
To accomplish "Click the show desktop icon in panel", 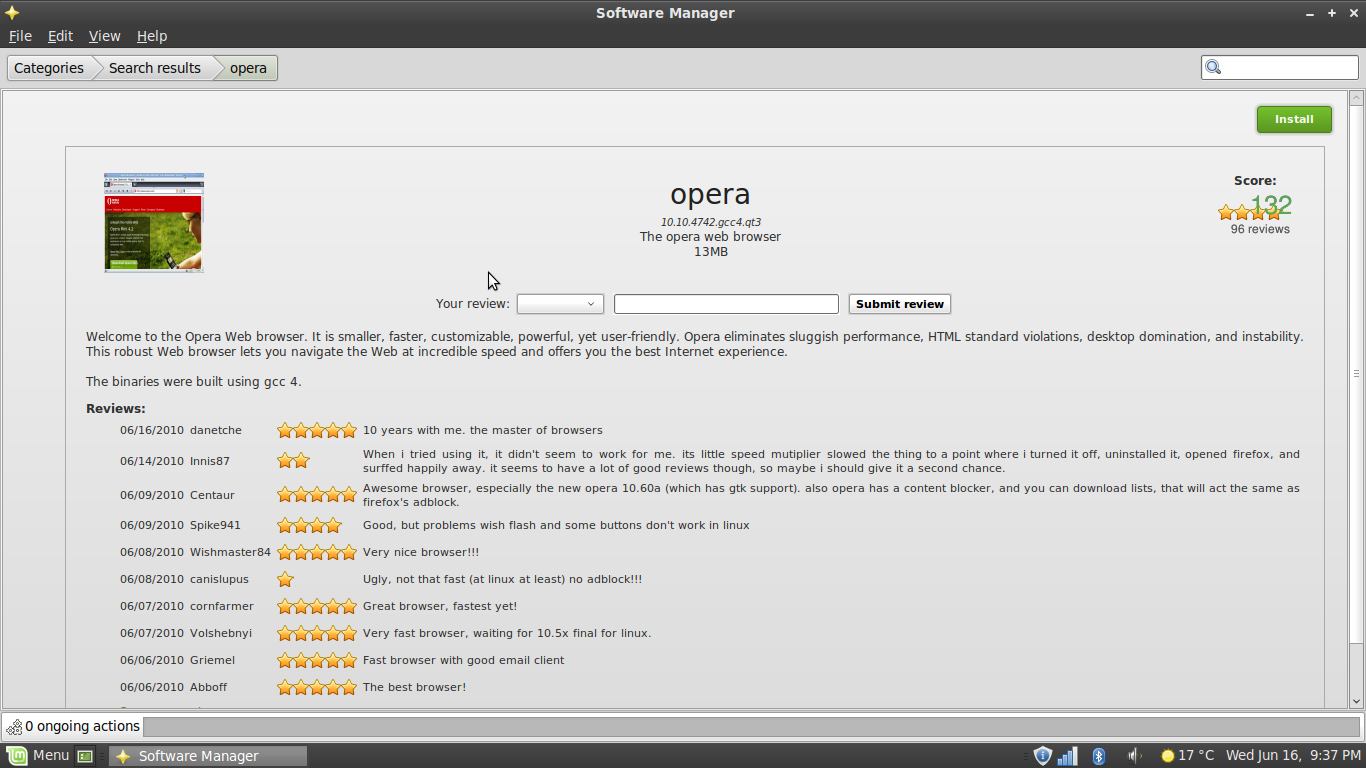I will (x=85, y=756).
